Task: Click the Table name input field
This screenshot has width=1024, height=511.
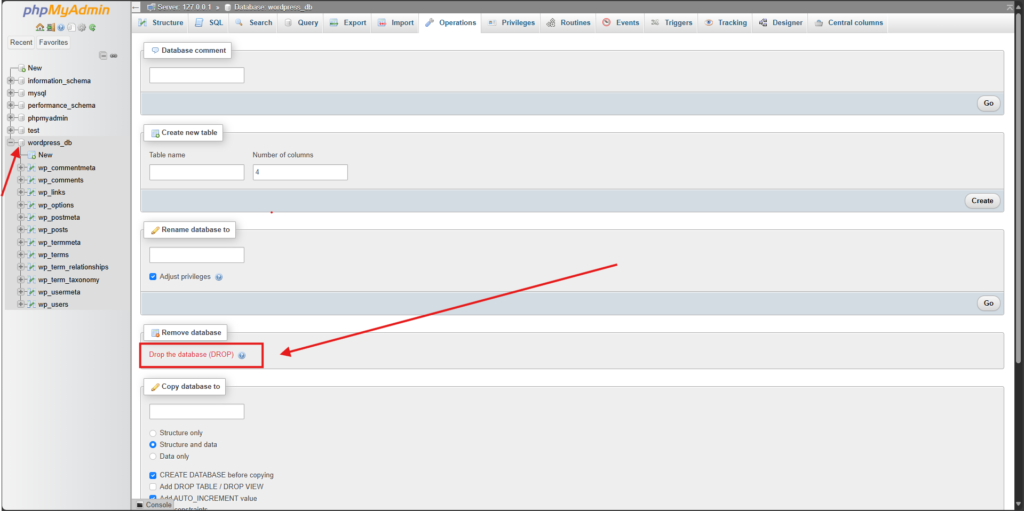Action: pos(197,173)
